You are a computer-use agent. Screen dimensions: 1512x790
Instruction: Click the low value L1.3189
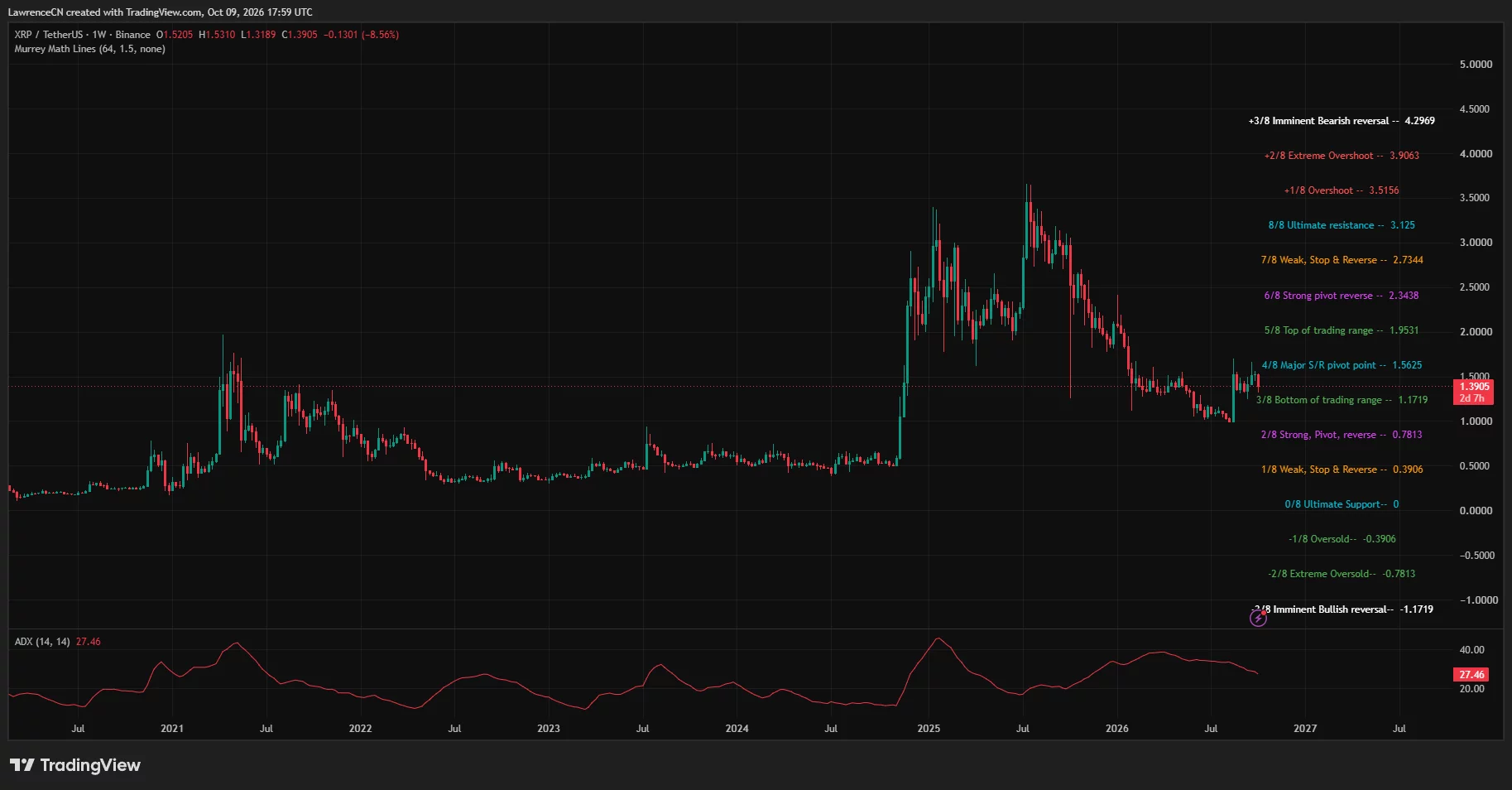258,35
